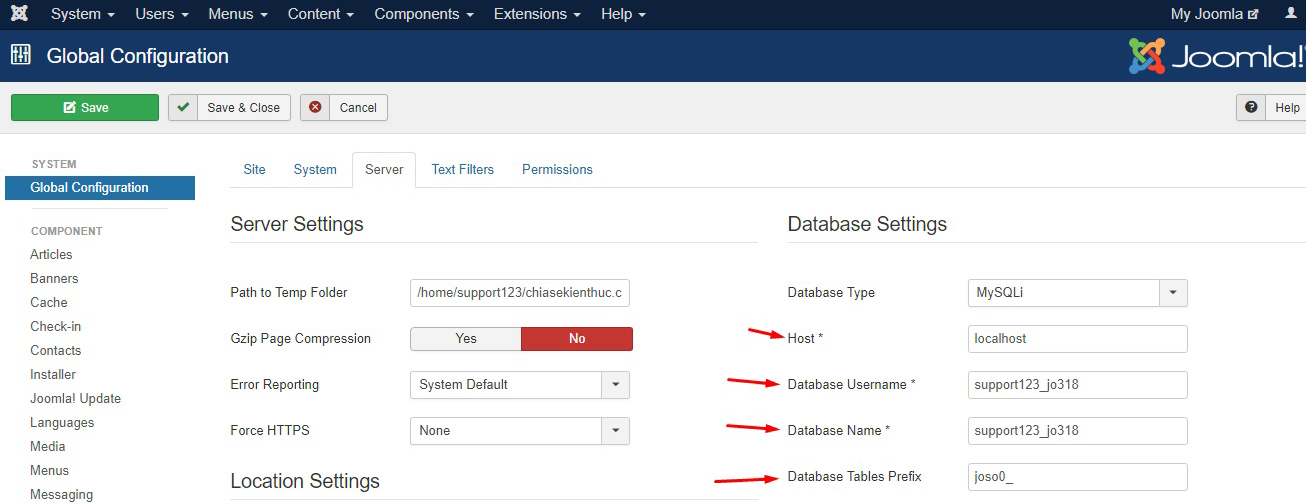Viewport: 1306px width, 503px height.
Task: Click the Help question mark icon
Action: (x=1251, y=108)
